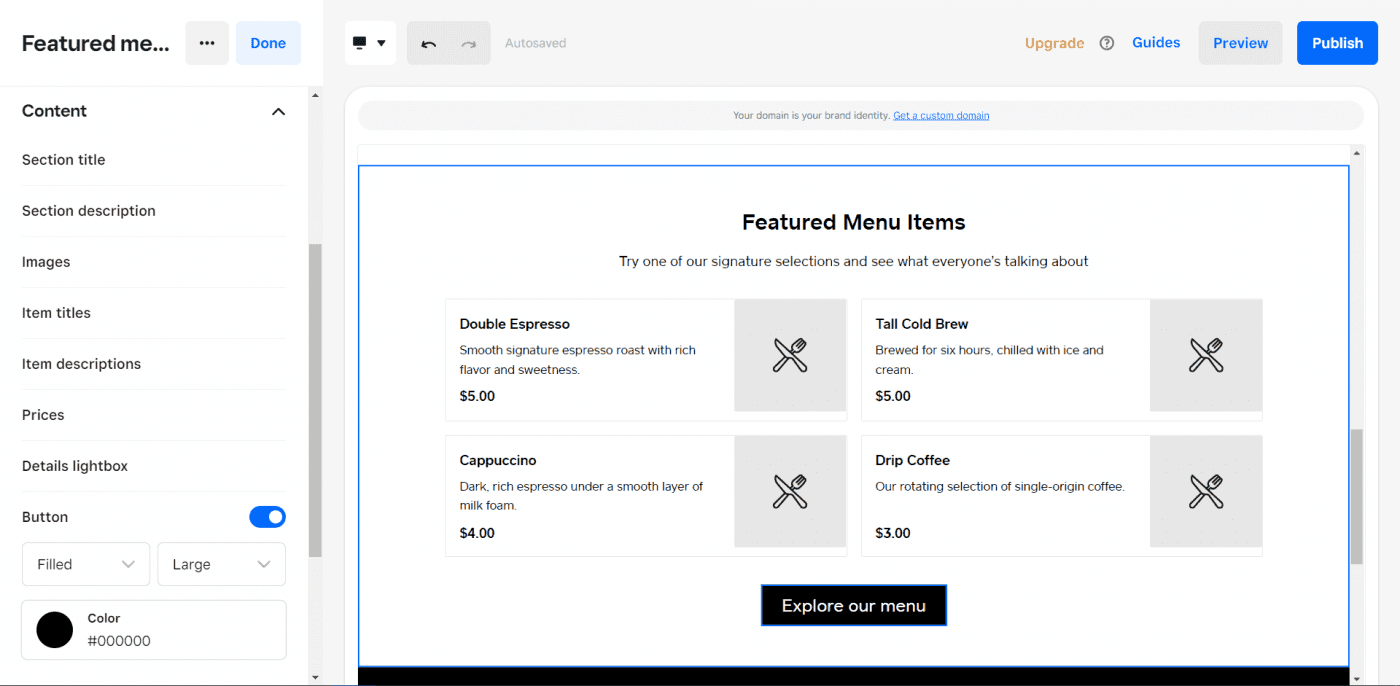The width and height of the screenshot is (1400, 686).
Task: Click the Drip Coffee placeholder image
Action: tap(1206, 491)
